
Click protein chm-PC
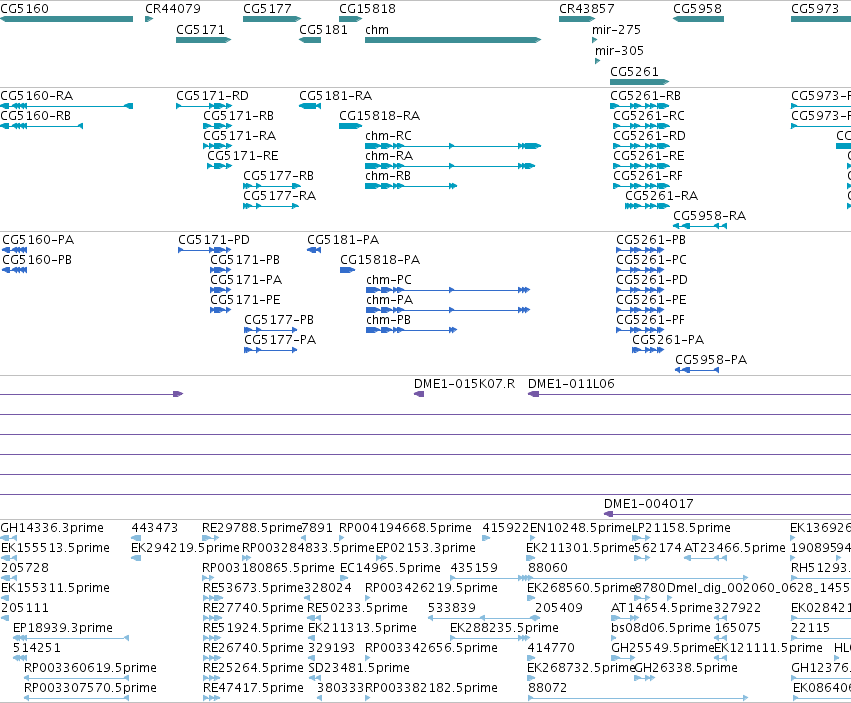coord(389,280)
